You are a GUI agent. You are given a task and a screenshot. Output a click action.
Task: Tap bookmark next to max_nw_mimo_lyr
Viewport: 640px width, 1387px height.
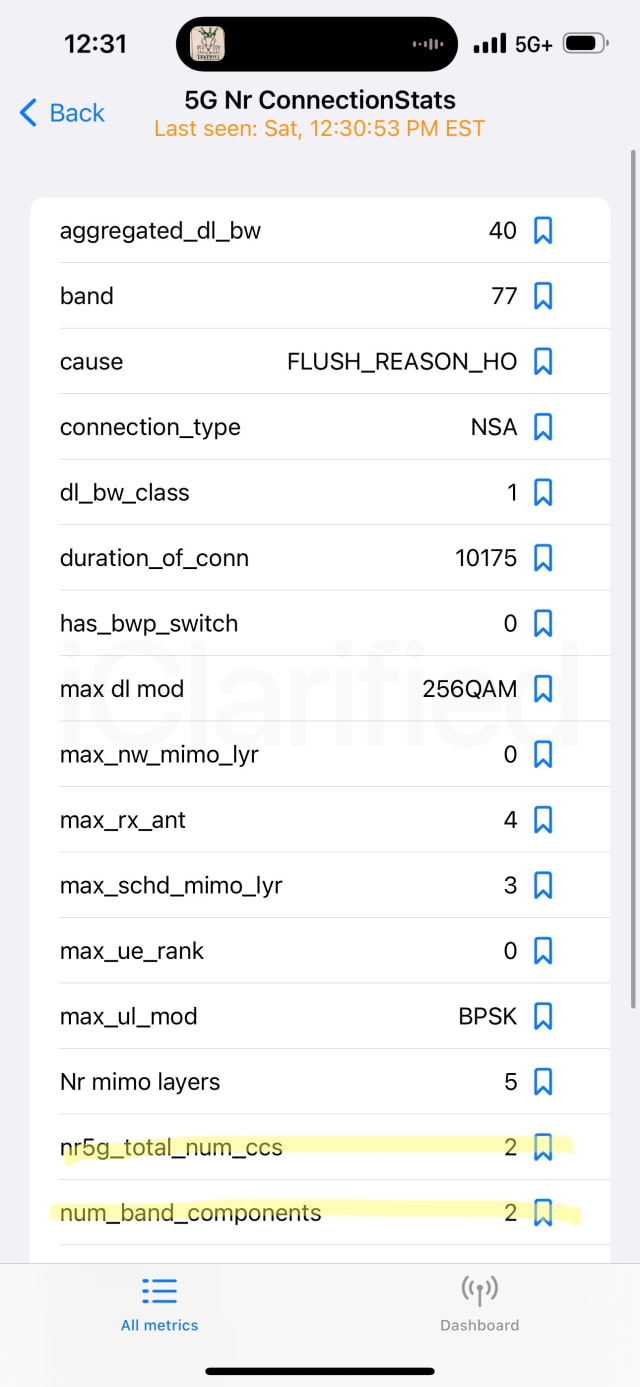coord(543,754)
